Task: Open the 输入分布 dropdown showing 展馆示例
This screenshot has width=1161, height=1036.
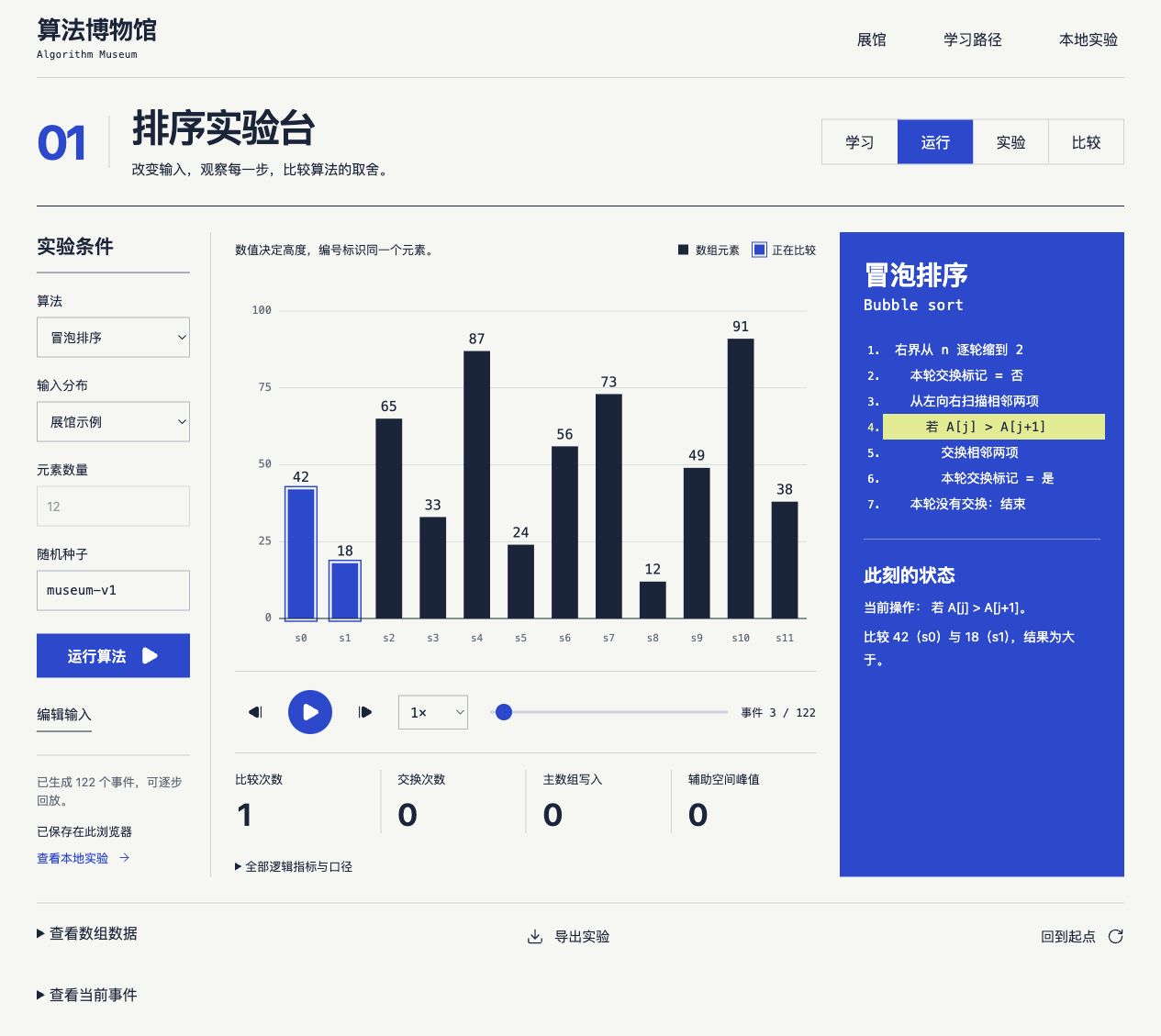Action: (x=113, y=422)
